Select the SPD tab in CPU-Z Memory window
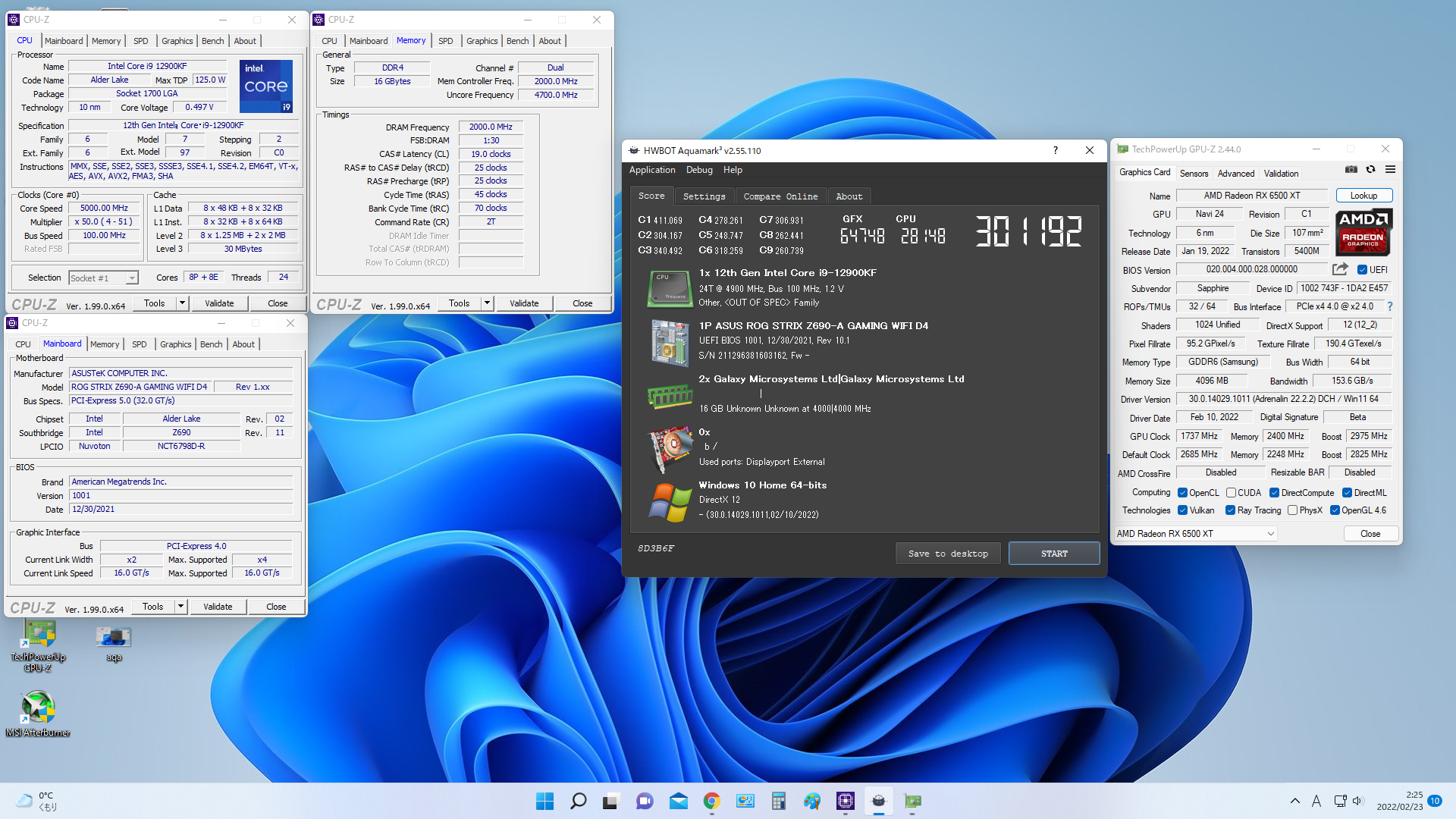The height and width of the screenshot is (819, 1456). point(446,41)
